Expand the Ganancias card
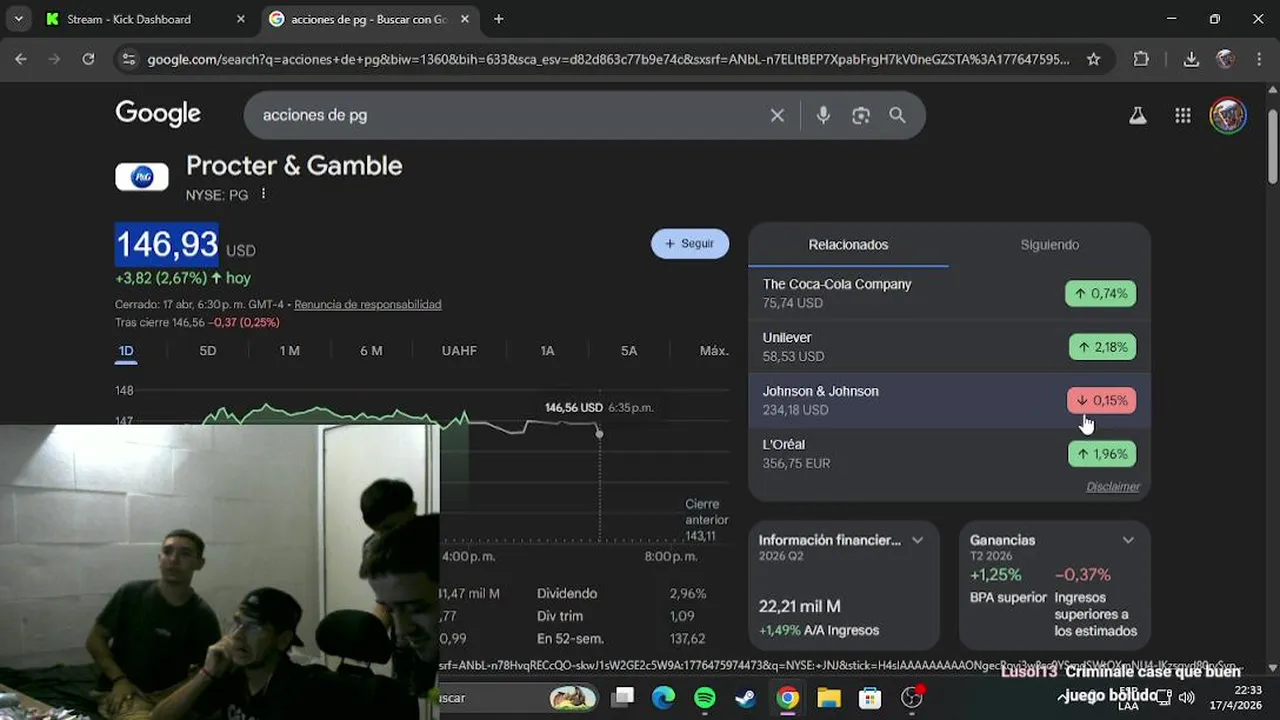The image size is (1280, 720). pos(1128,540)
